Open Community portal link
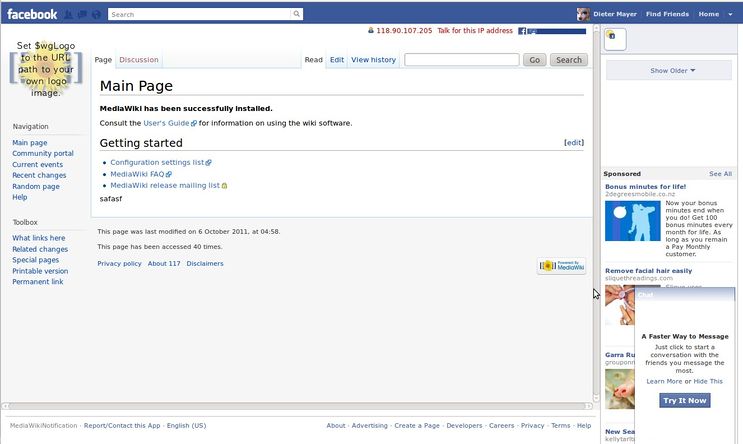 coord(43,154)
